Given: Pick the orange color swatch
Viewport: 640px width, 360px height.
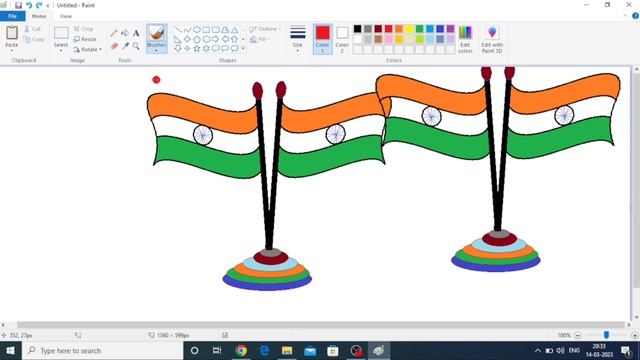Looking at the screenshot, I should coord(399,29).
